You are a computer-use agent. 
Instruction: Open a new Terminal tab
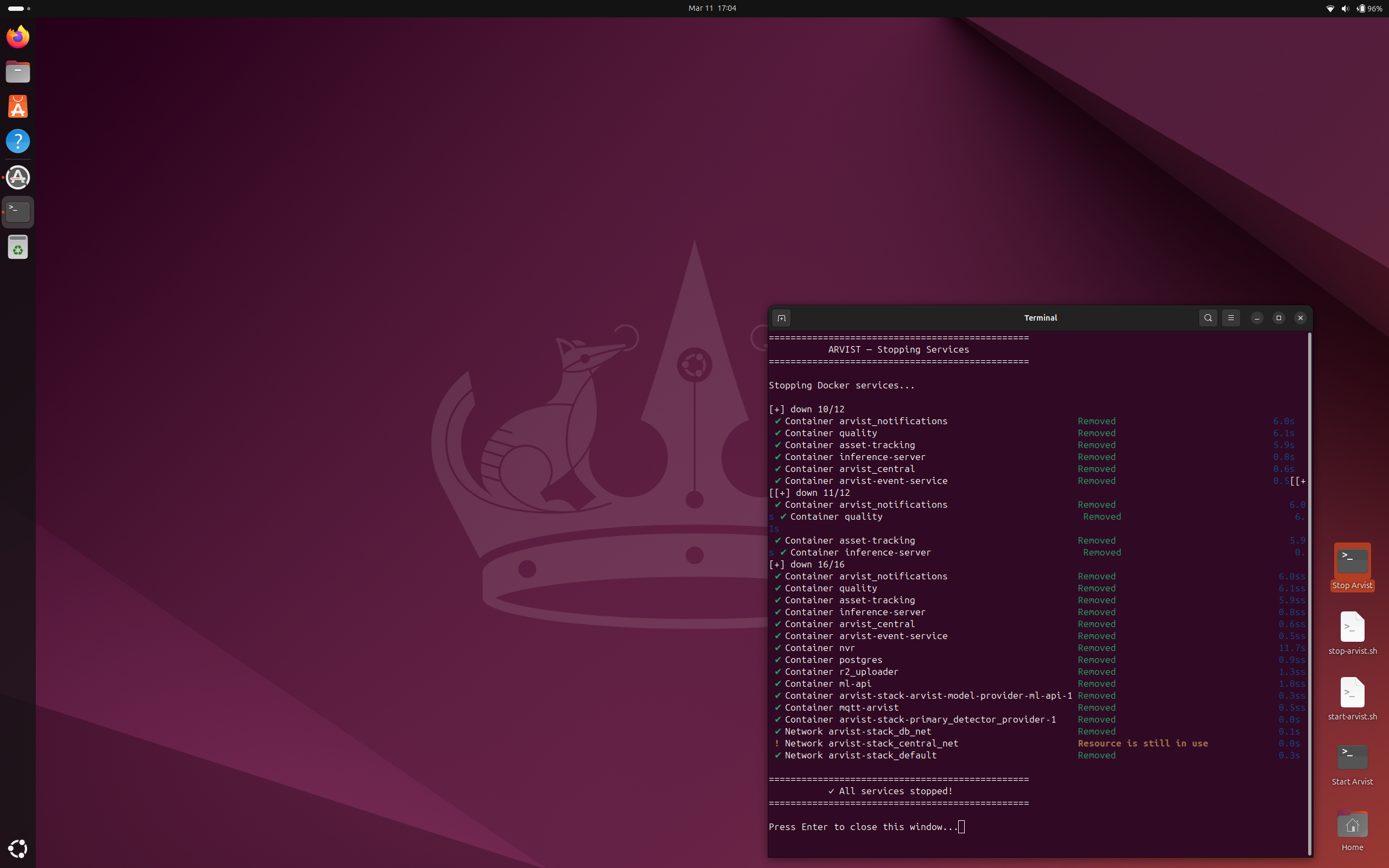pos(781,317)
